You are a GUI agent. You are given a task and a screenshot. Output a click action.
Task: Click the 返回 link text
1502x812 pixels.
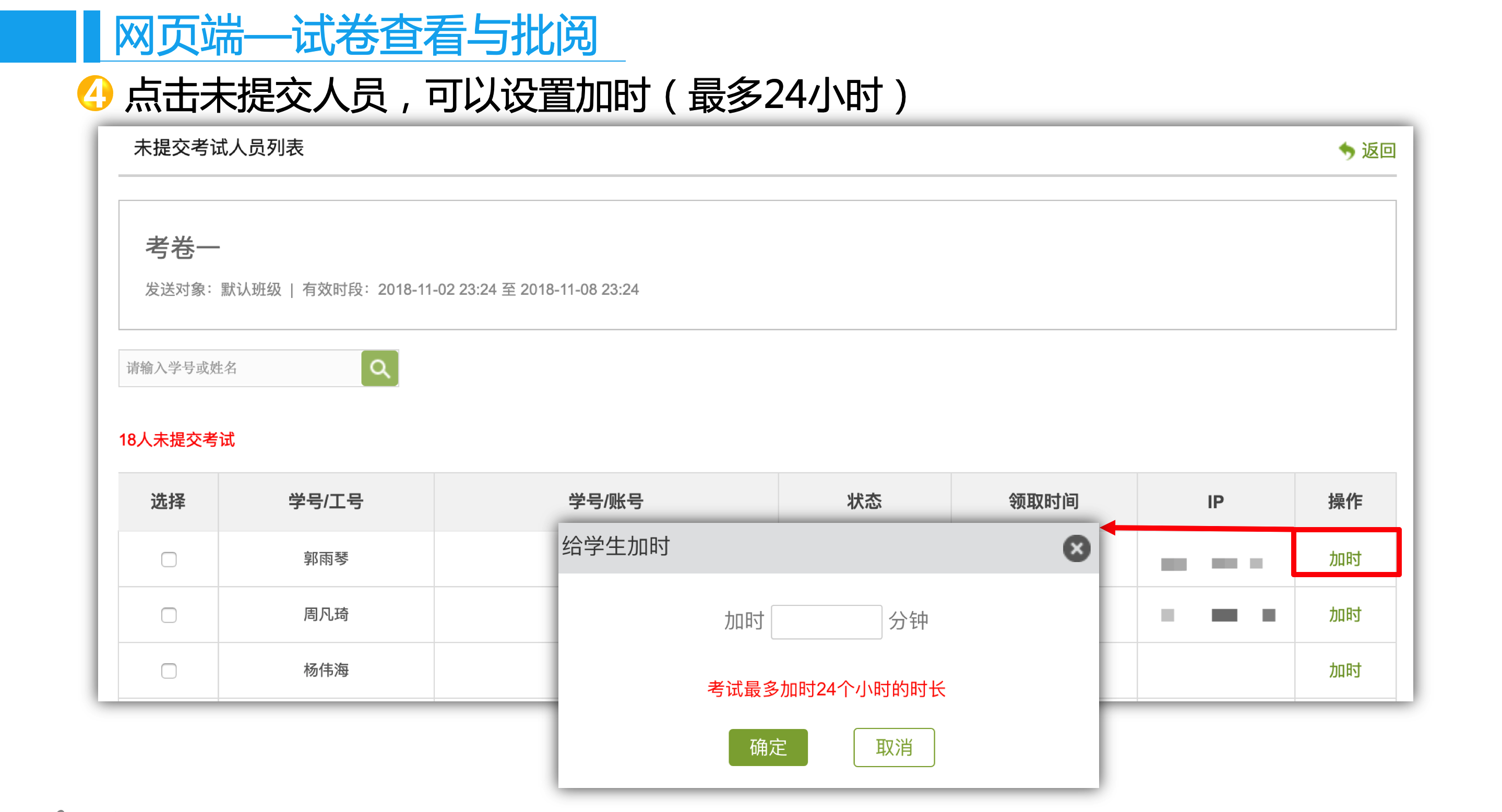click(x=1378, y=150)
